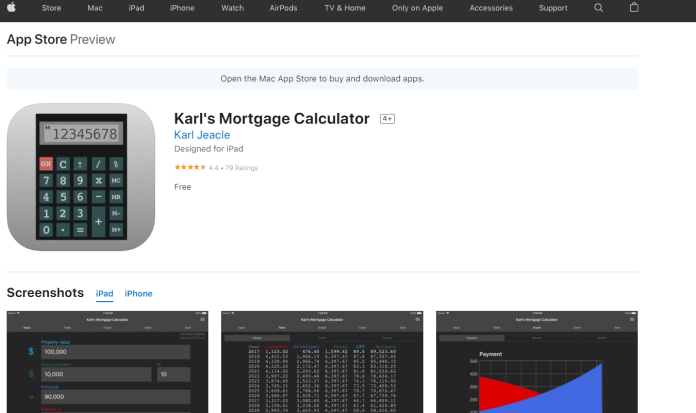Click the star rating icons
Screen dimensions: 696x413
pos(190,167)
